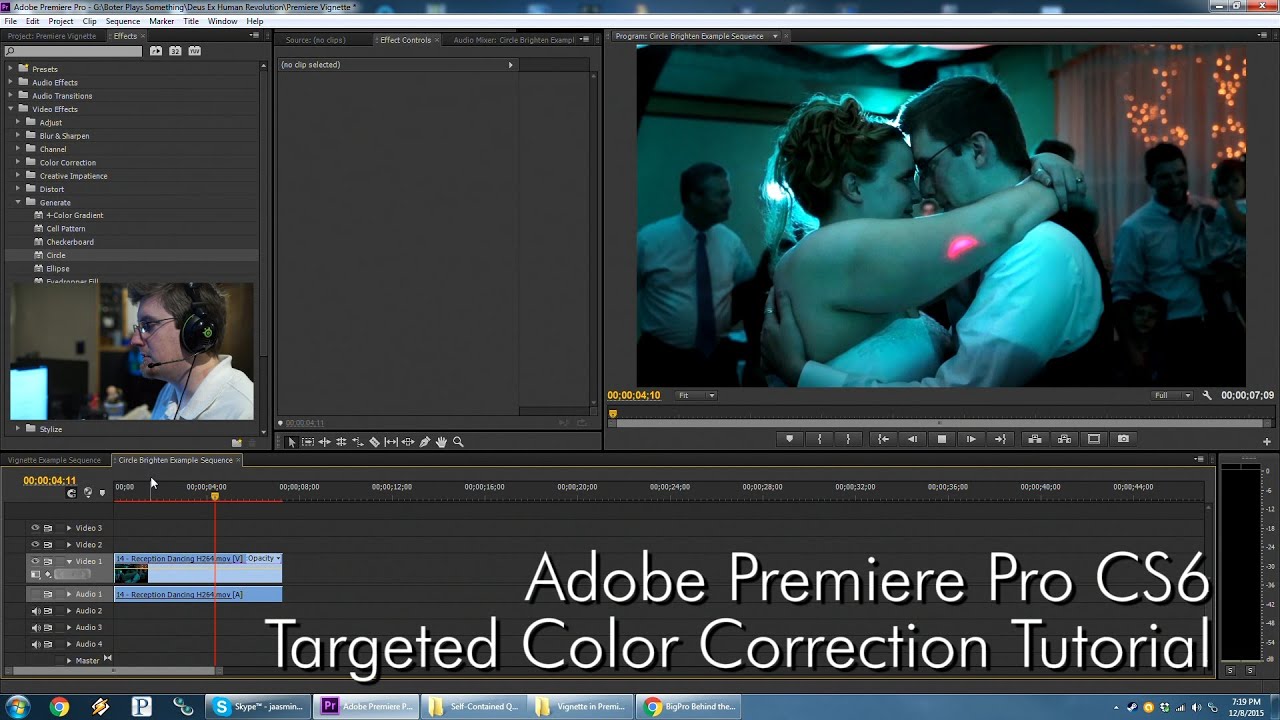1280x720 pixels.
Task: Select the Rolling Edit tool
Action: [x=341, y=442]
